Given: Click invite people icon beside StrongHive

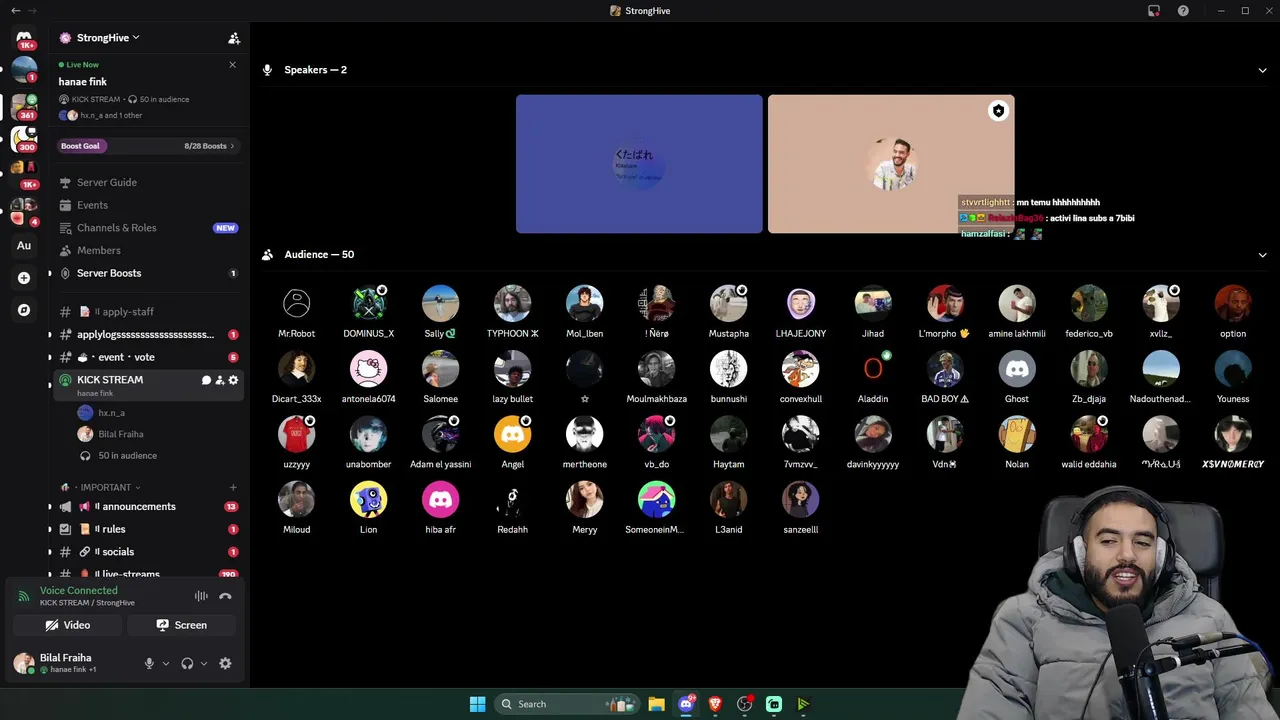Looking at the screenshot, I should click(x=234, y=38).
